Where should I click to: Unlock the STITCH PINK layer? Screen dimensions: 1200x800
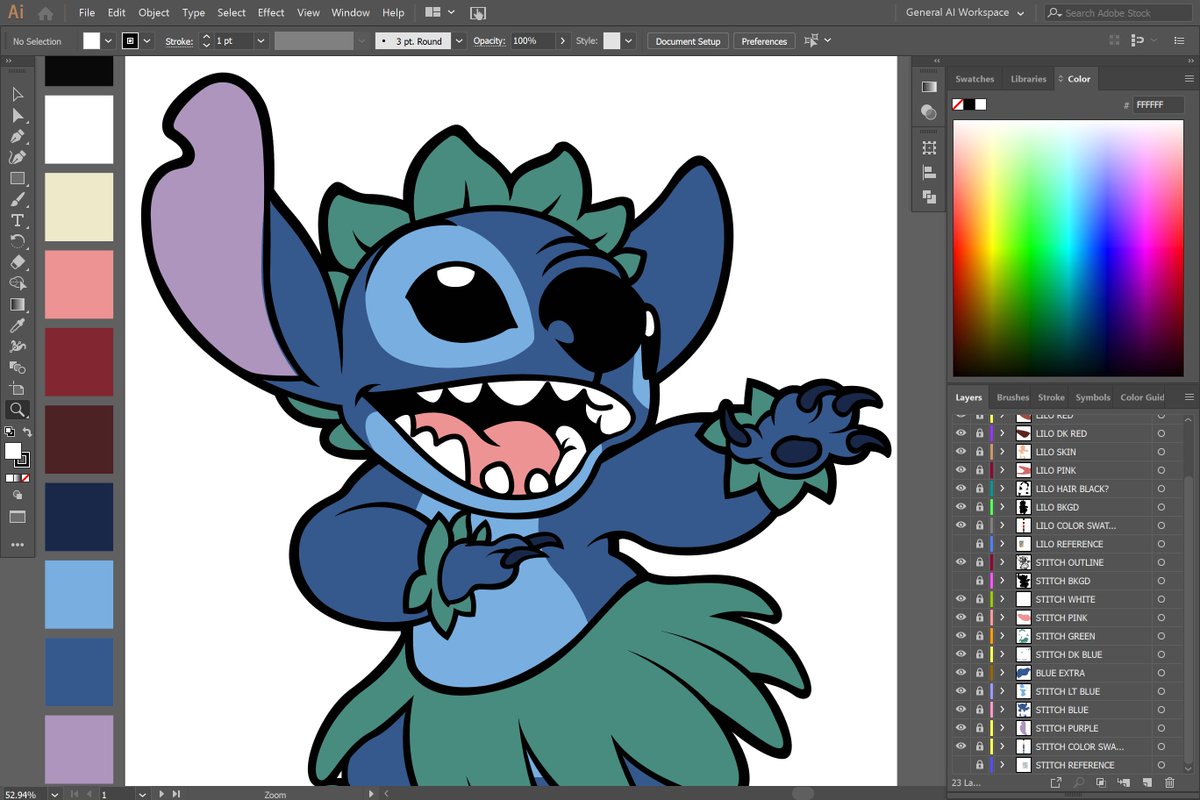pos(979,618)
